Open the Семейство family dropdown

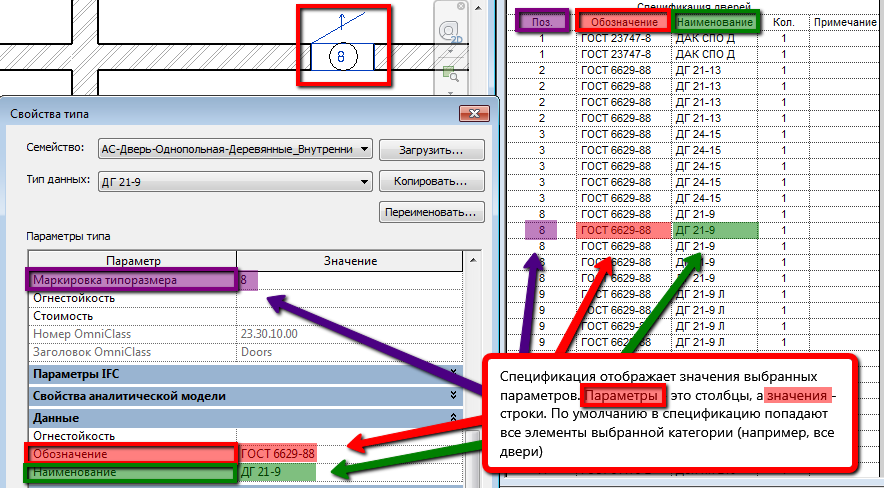coord(235,150)
